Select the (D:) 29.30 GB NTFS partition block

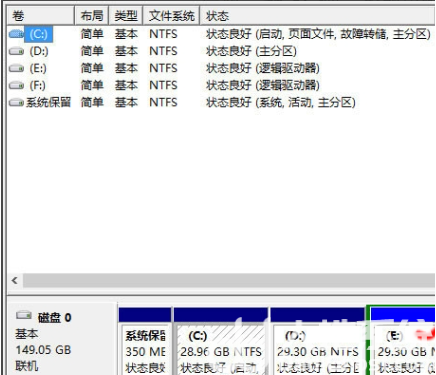point(318,341)
